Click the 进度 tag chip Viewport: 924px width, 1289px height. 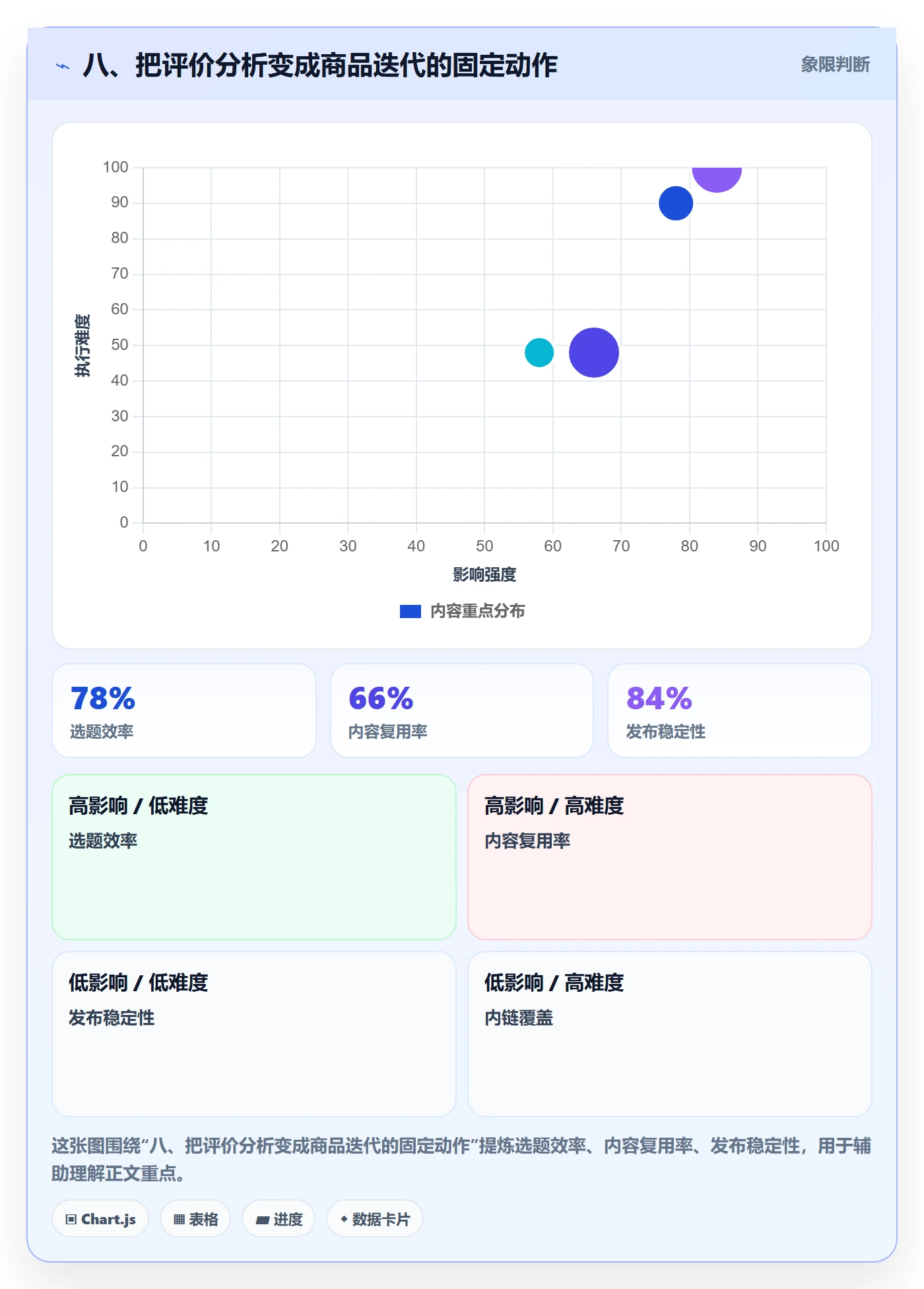coord(279,1219)
